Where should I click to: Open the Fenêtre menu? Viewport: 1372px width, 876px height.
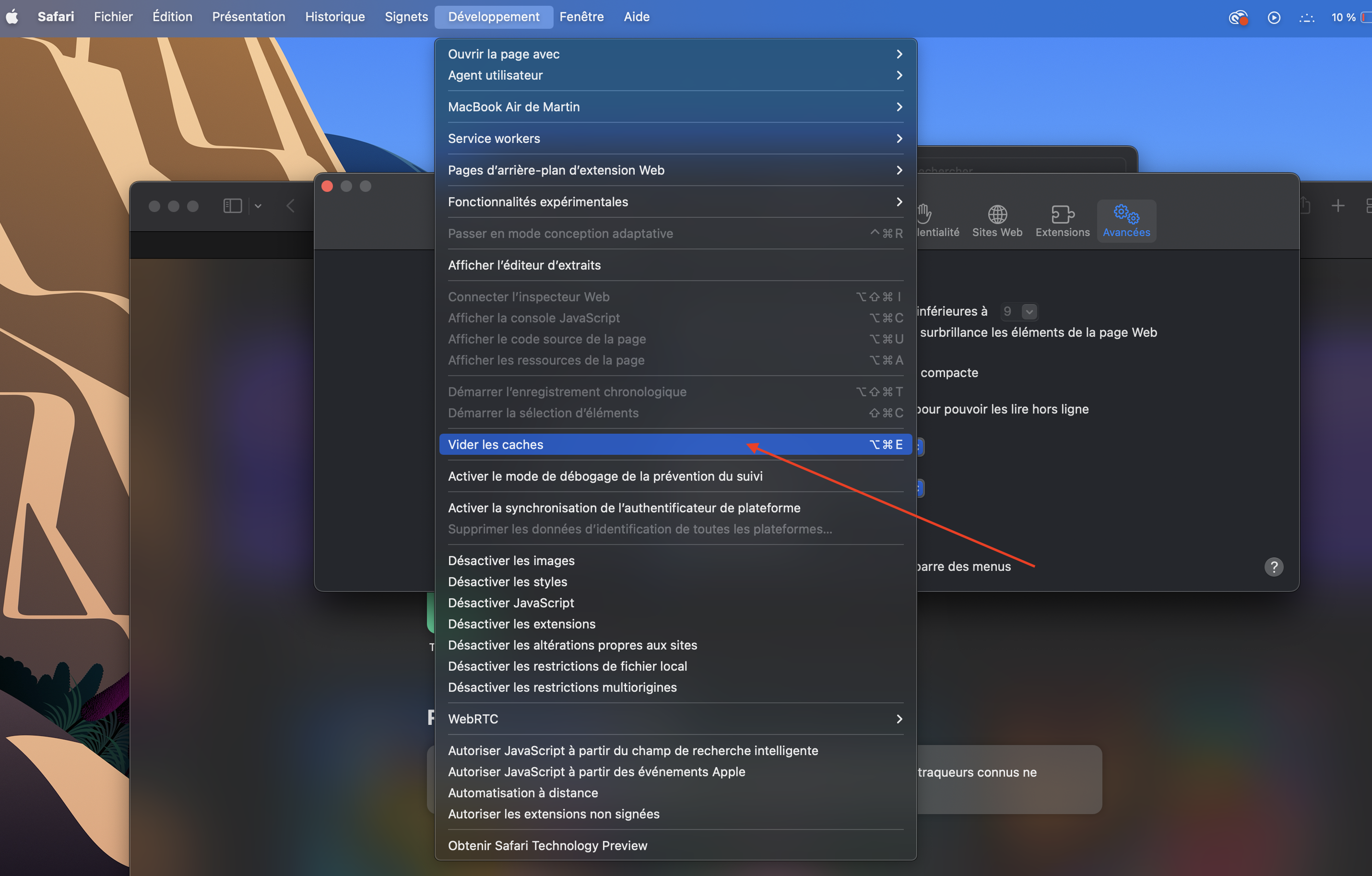pos(582,16)
